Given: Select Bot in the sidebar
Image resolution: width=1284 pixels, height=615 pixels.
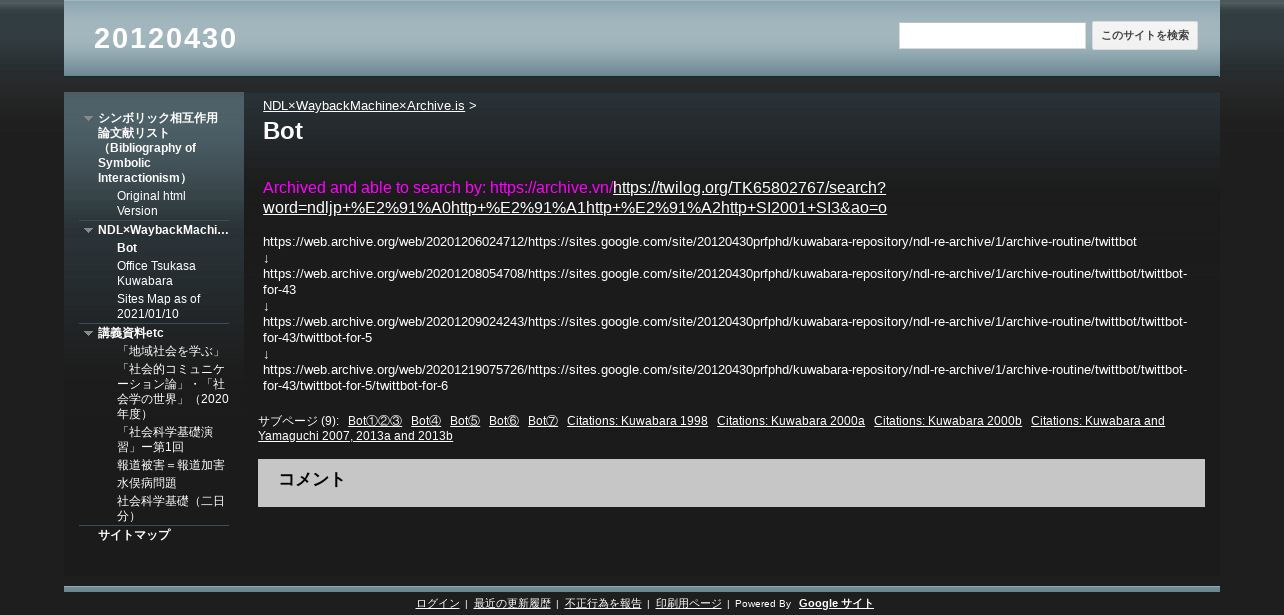Looking at the screenshot, I should [x=127, y=248].
